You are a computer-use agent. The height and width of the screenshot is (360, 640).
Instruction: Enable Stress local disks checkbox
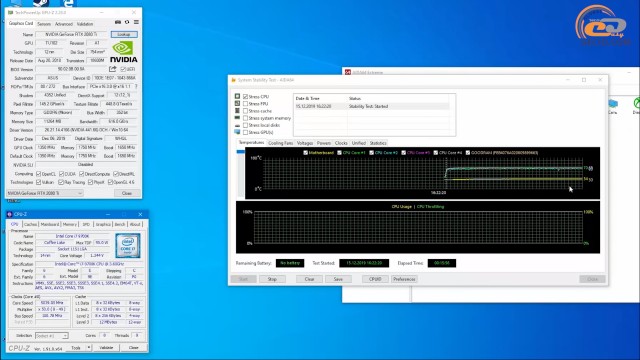245,125
